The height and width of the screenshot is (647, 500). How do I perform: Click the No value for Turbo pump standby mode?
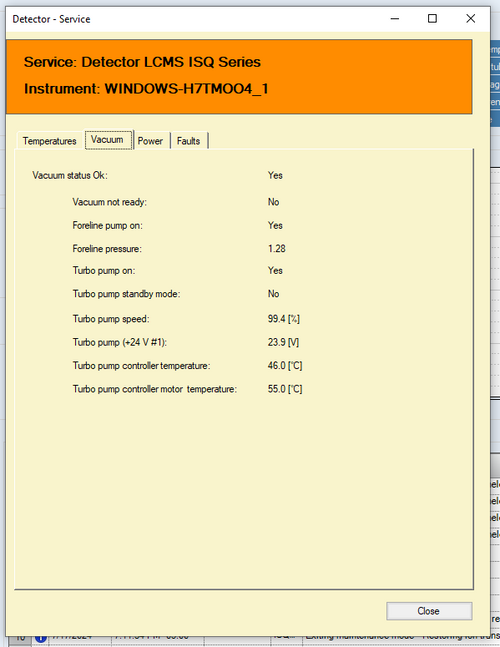pos(274,294)
